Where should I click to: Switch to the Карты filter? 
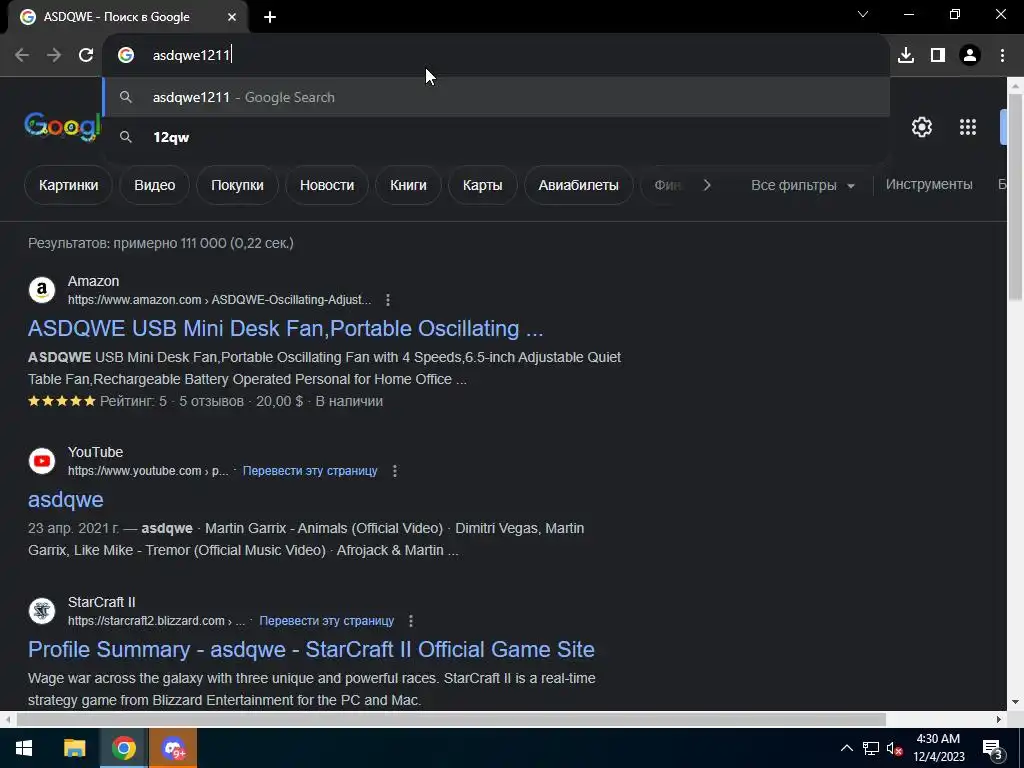coord(483,185)
